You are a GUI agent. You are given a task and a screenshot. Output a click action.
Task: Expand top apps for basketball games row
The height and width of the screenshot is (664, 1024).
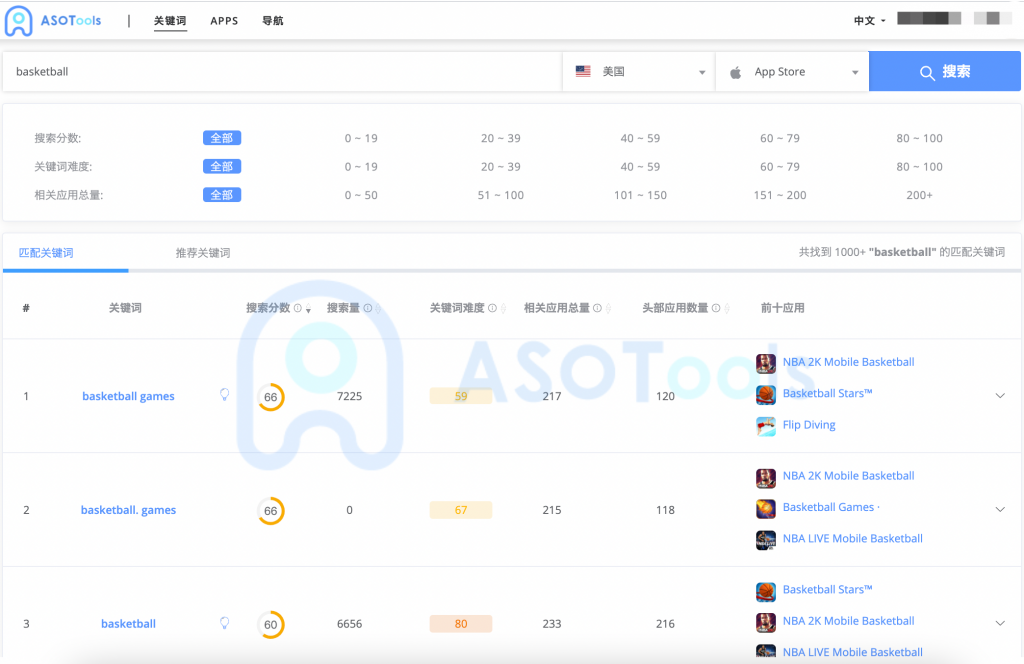1000,396
